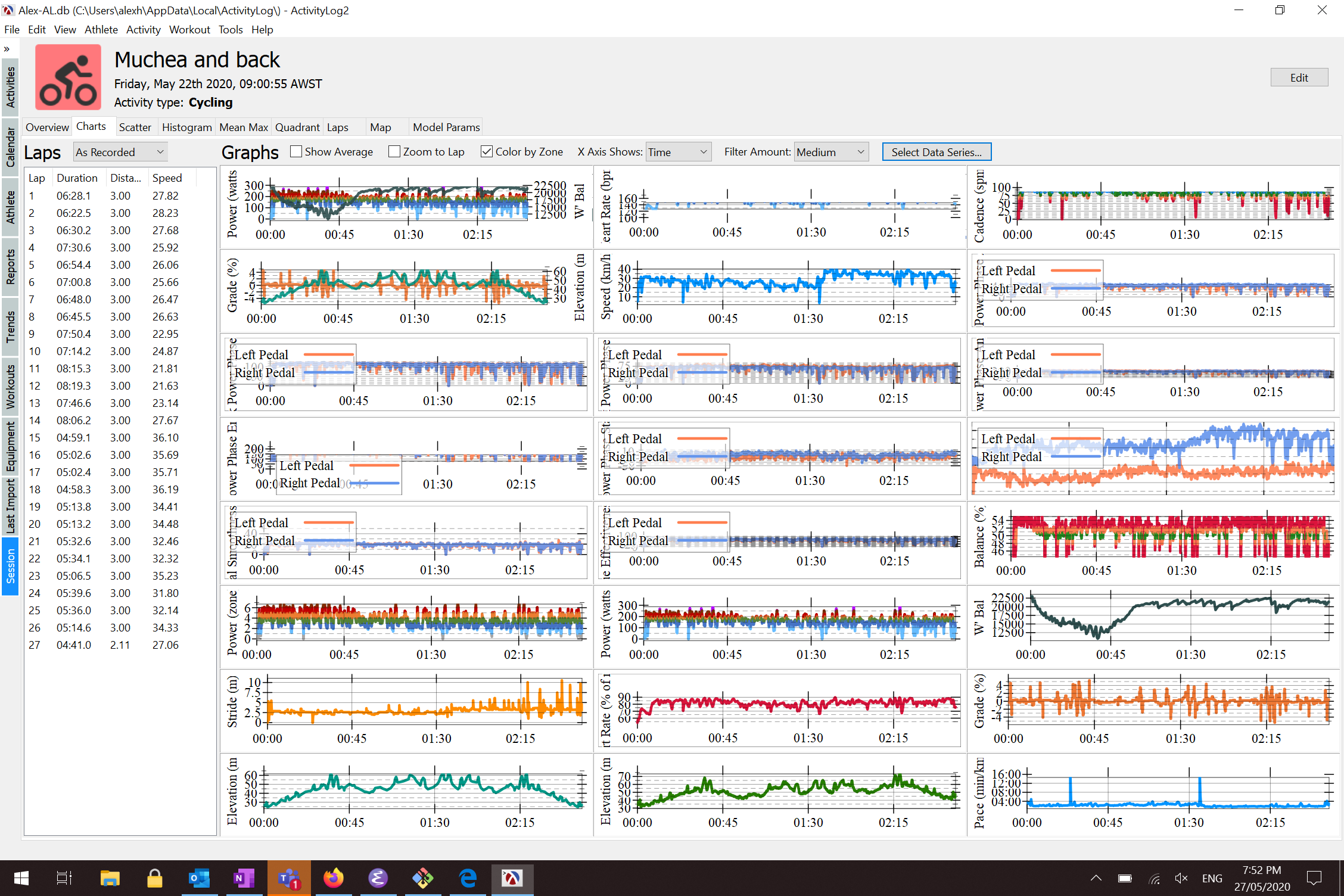Expand the X Axis Shows Time dropdown
Viewport: 1344px width, 896px height.
coord(678,152)
